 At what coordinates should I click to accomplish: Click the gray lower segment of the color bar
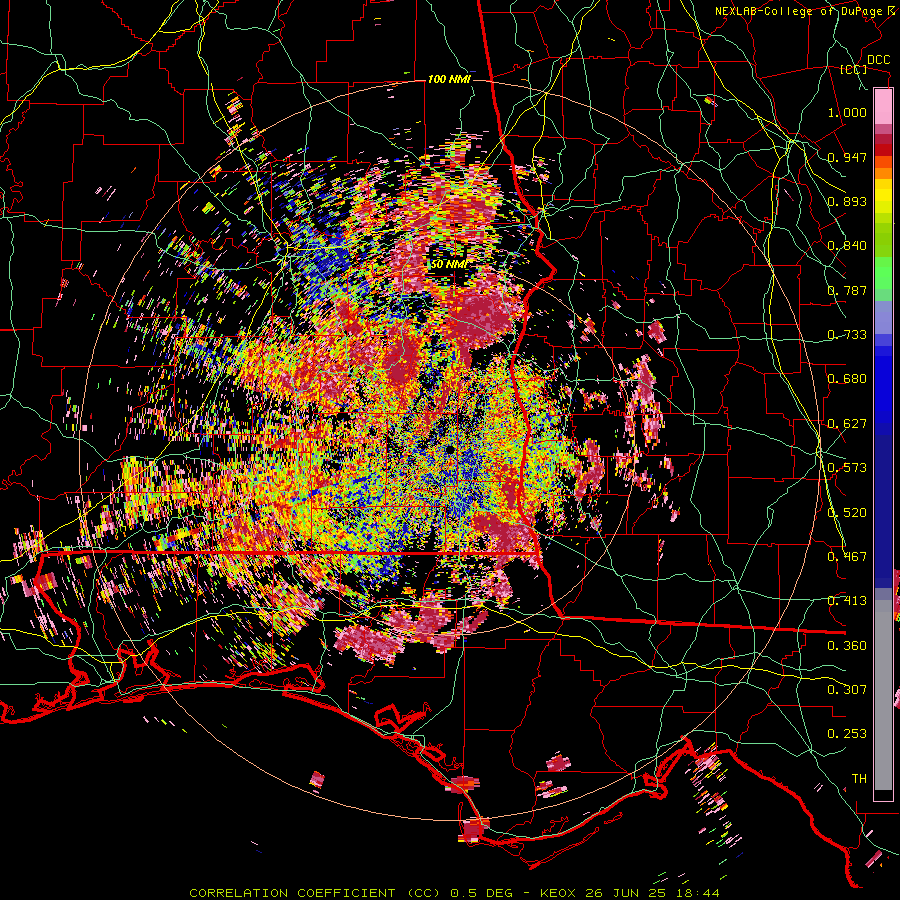click(883, 695)
